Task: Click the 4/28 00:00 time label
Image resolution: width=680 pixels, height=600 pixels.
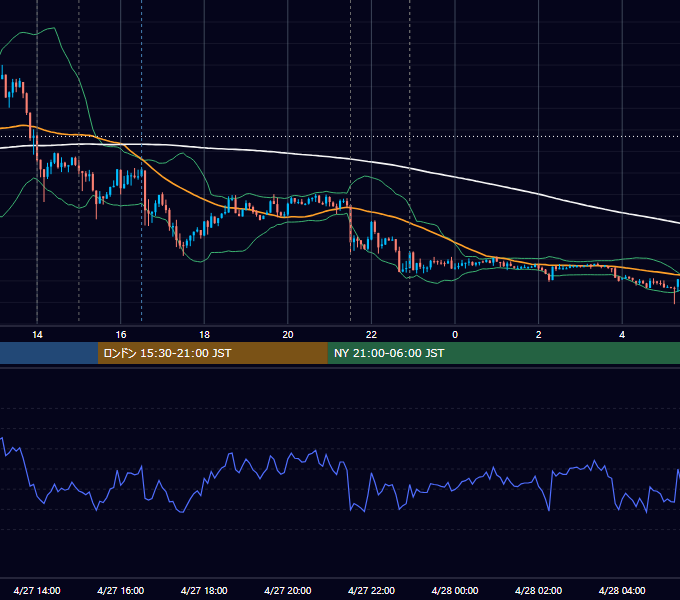Action: click(x=455, y=590)
